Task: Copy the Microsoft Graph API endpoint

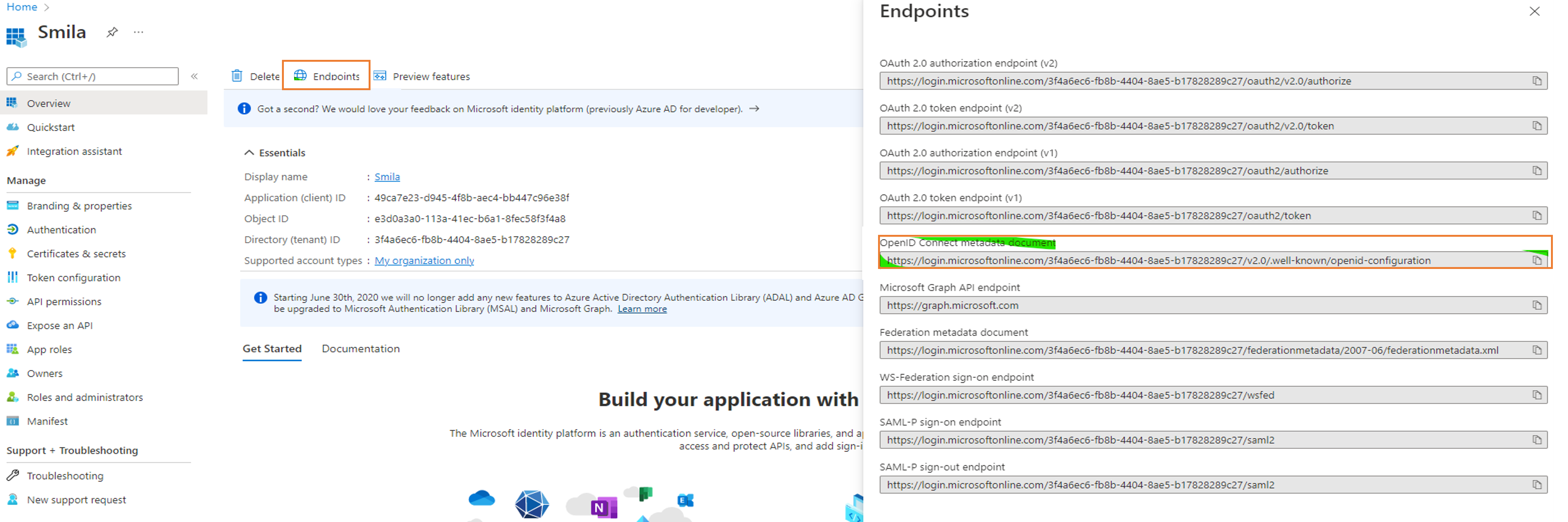Action: click(1537, 305)
